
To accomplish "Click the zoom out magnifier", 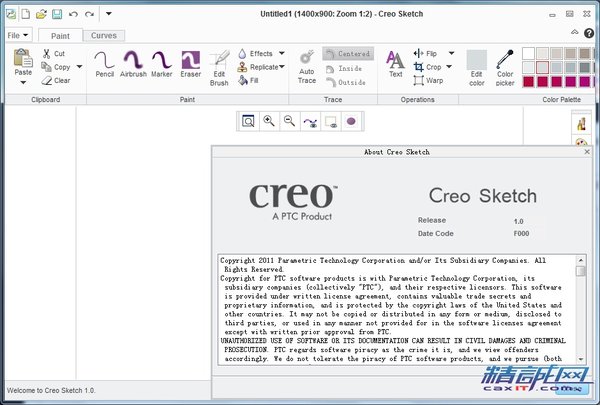I will (x=289, y=121).
